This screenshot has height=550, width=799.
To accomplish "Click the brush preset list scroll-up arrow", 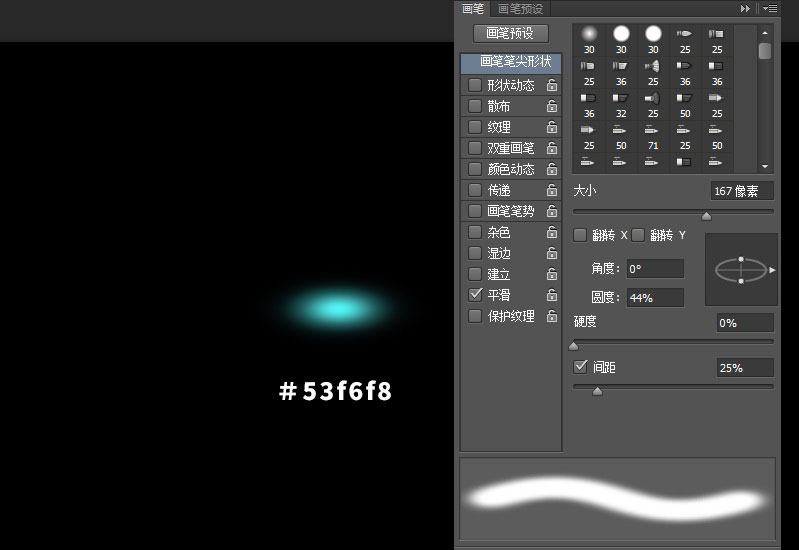I will pyautogui.click(x=765, y=33).
